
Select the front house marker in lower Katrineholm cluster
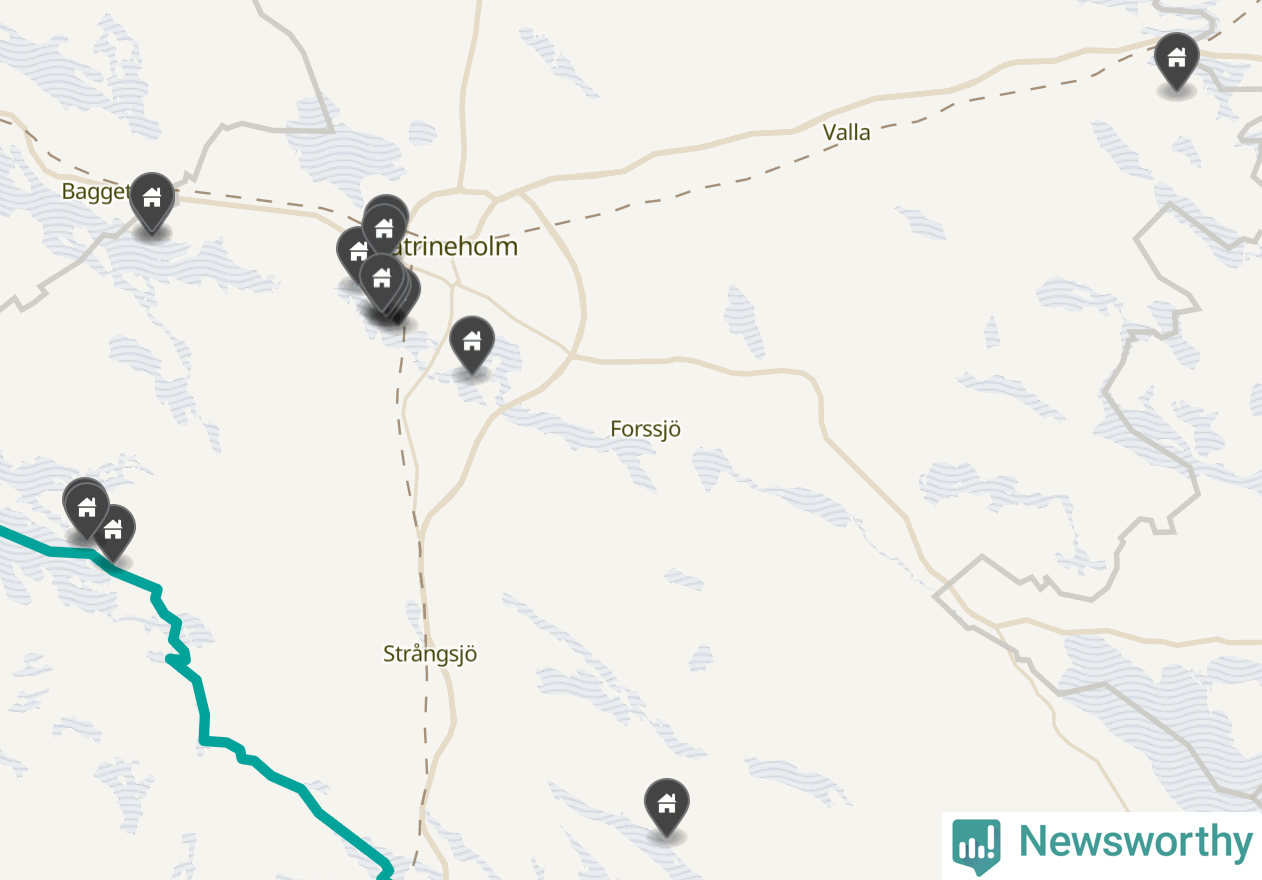tap(381, 279)
